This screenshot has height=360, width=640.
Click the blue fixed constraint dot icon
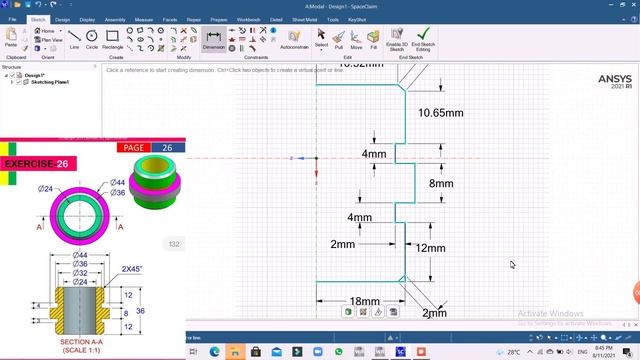point(273,31)
